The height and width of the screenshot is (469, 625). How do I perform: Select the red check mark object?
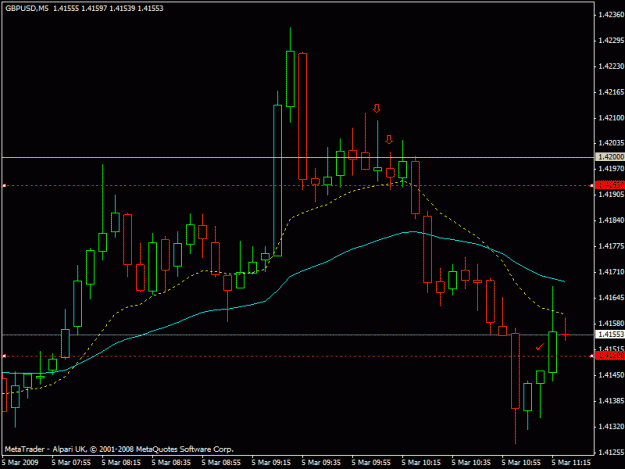[x=540, y=347]
